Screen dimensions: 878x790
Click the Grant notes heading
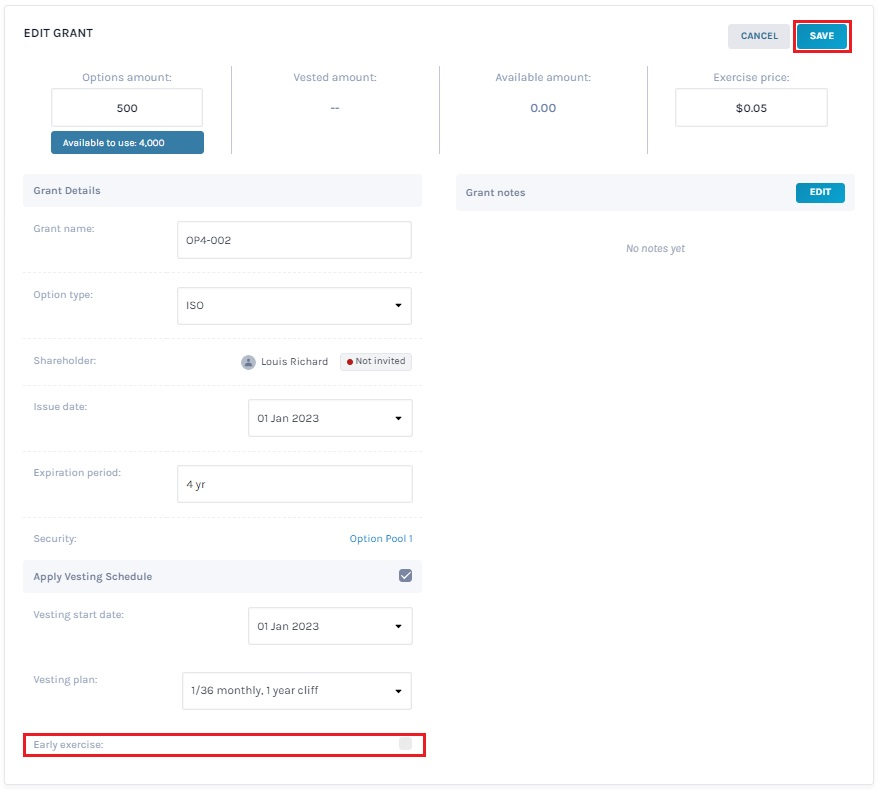(x=496, y=193)
